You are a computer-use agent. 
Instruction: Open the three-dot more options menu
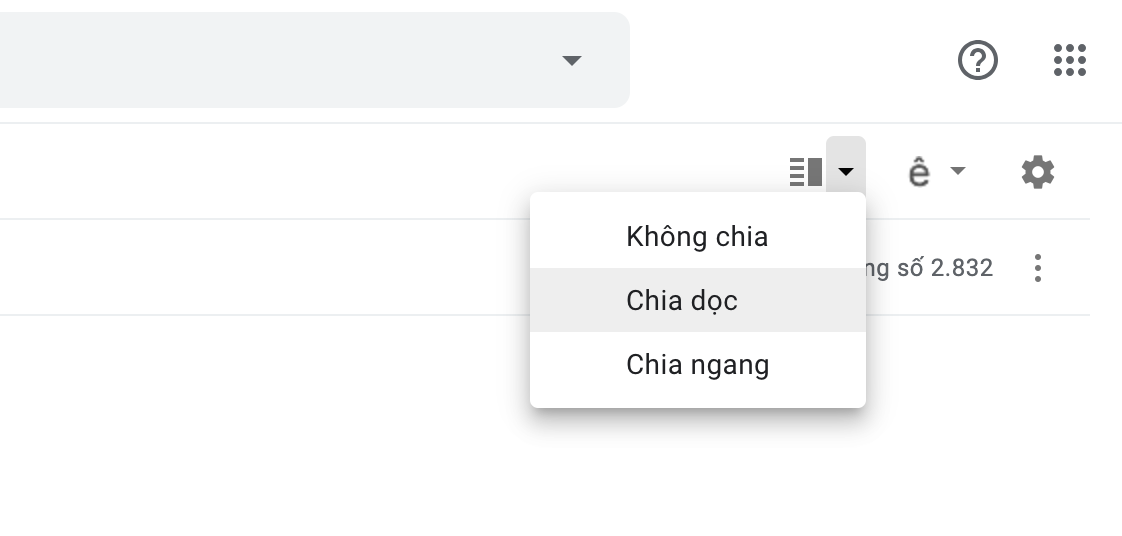click(x=1037, y=268)
